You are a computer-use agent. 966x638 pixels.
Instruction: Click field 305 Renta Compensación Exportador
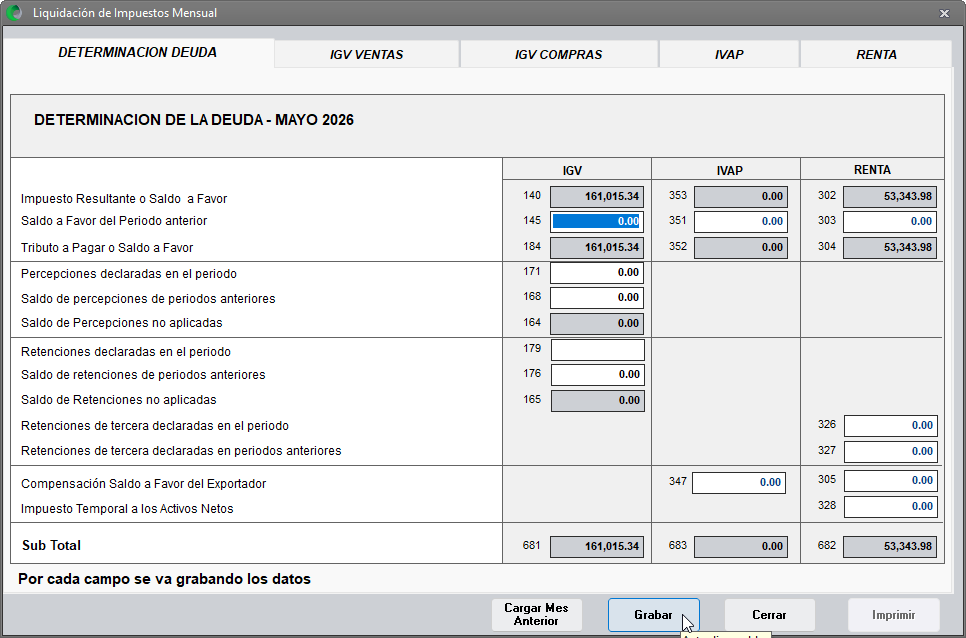point(891,480)
